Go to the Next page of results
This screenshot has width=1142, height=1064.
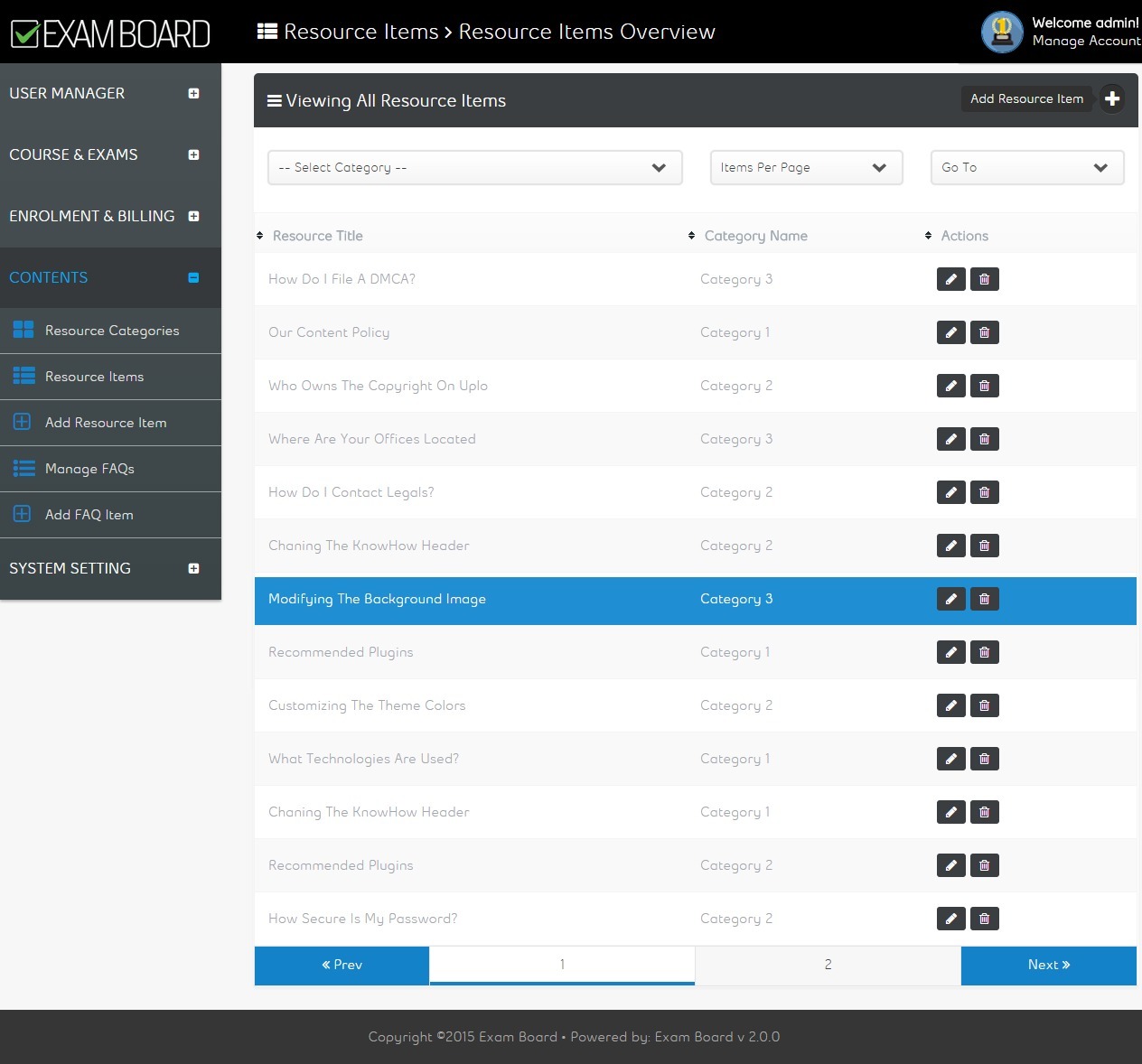tap(1048, 965)
